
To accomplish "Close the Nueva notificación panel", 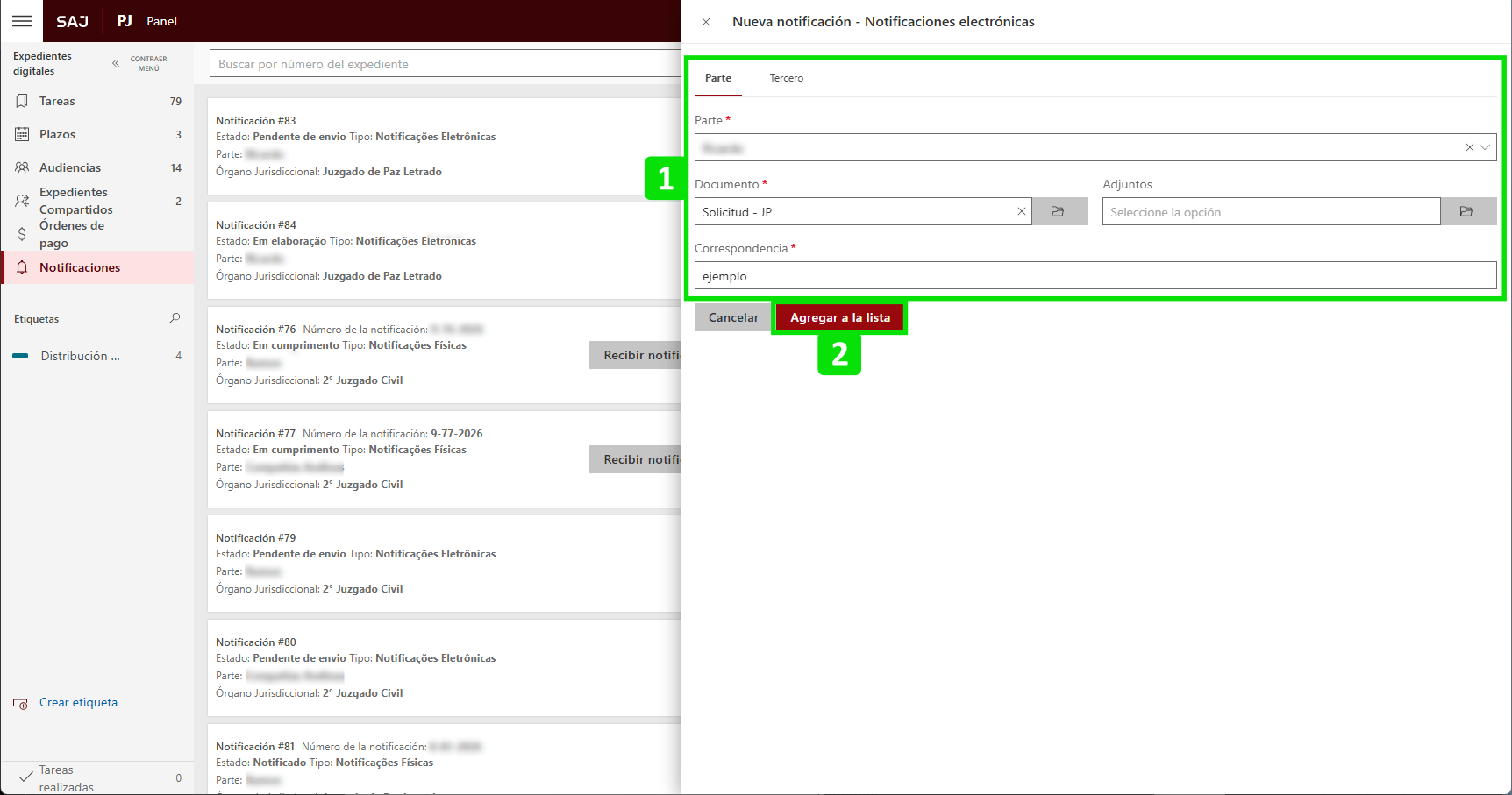I will click(x=706, y=22).
